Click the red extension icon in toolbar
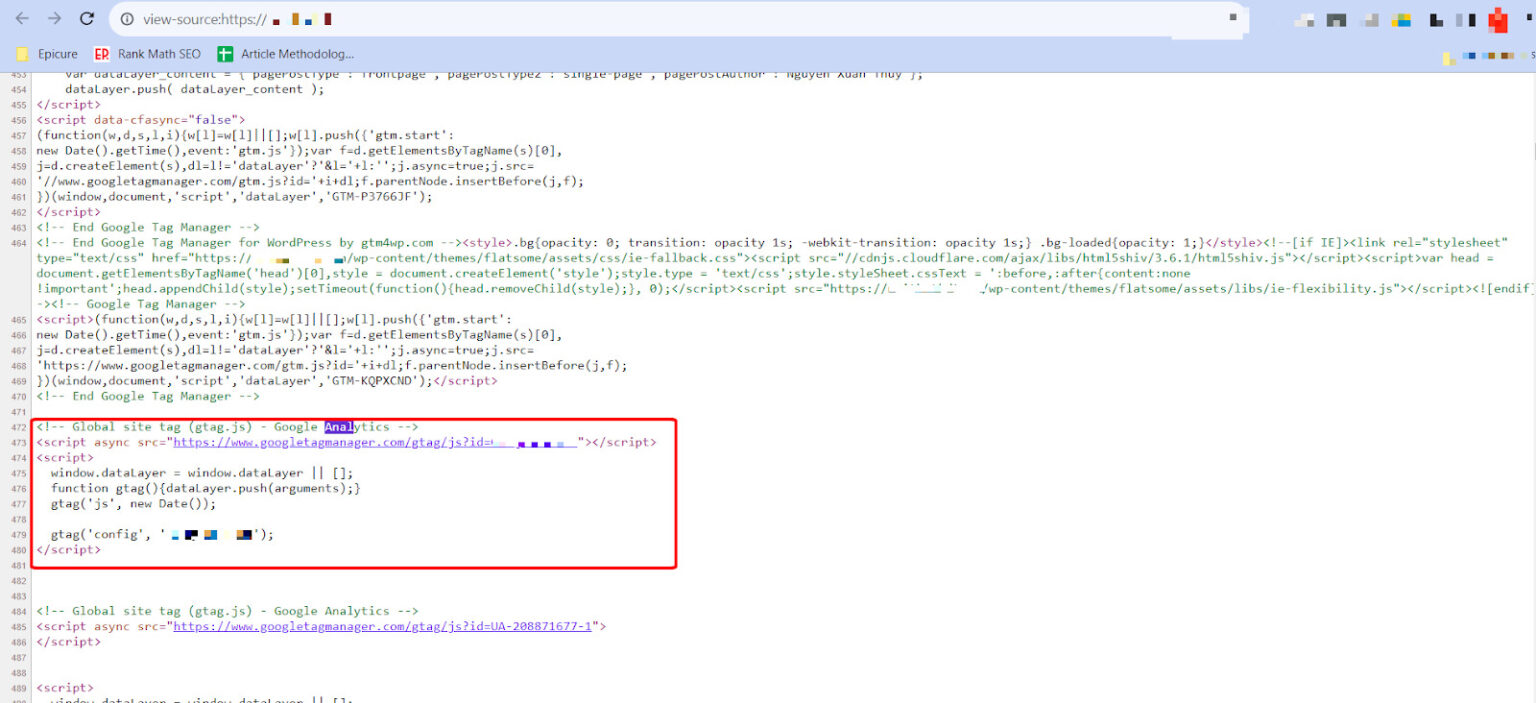The width and height of the screenshot is (1536, 703). tap(1497, 20)
